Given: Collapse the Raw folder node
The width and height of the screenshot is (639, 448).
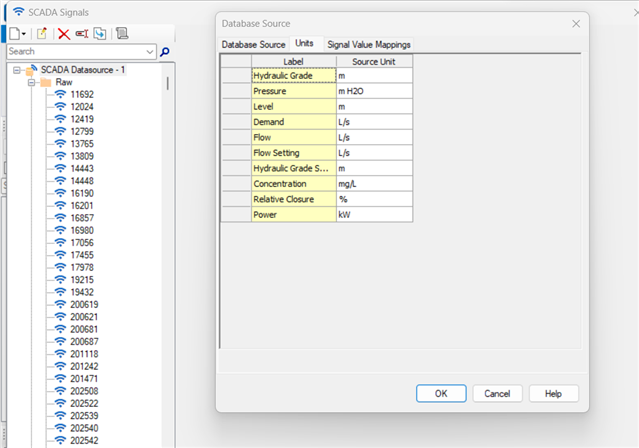Looking at the screenshot, I should (x=32, y=82).
